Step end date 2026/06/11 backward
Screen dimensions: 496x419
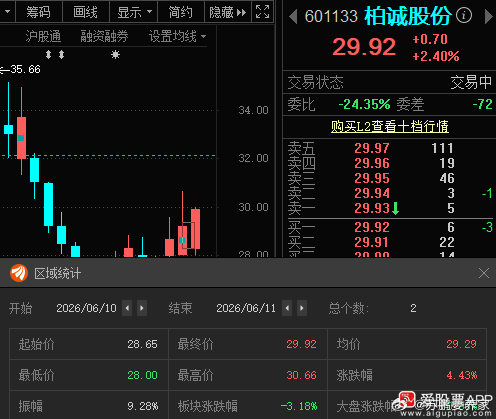(287, 308)
